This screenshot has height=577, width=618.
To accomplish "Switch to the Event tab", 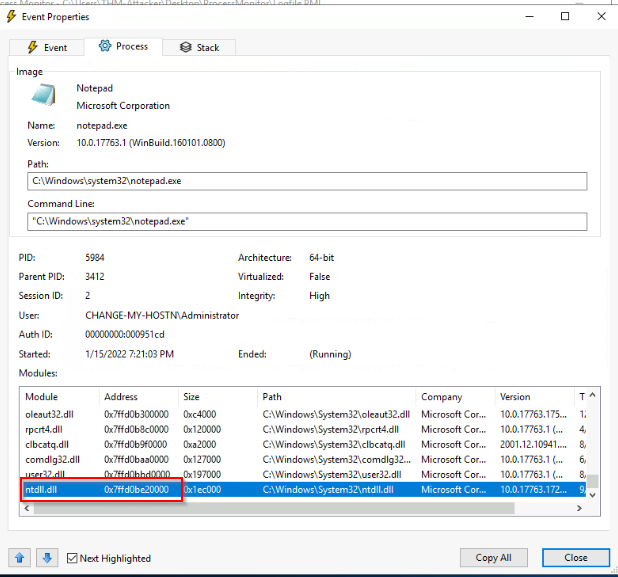I will pos(47,47).
